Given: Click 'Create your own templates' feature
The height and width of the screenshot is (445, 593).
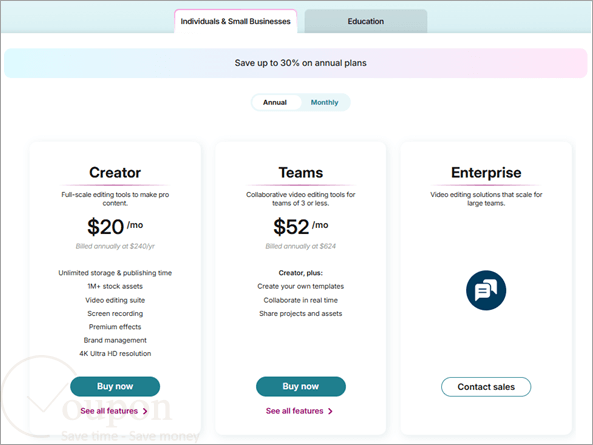Looking at the screenshot, I should pos(301,286).
